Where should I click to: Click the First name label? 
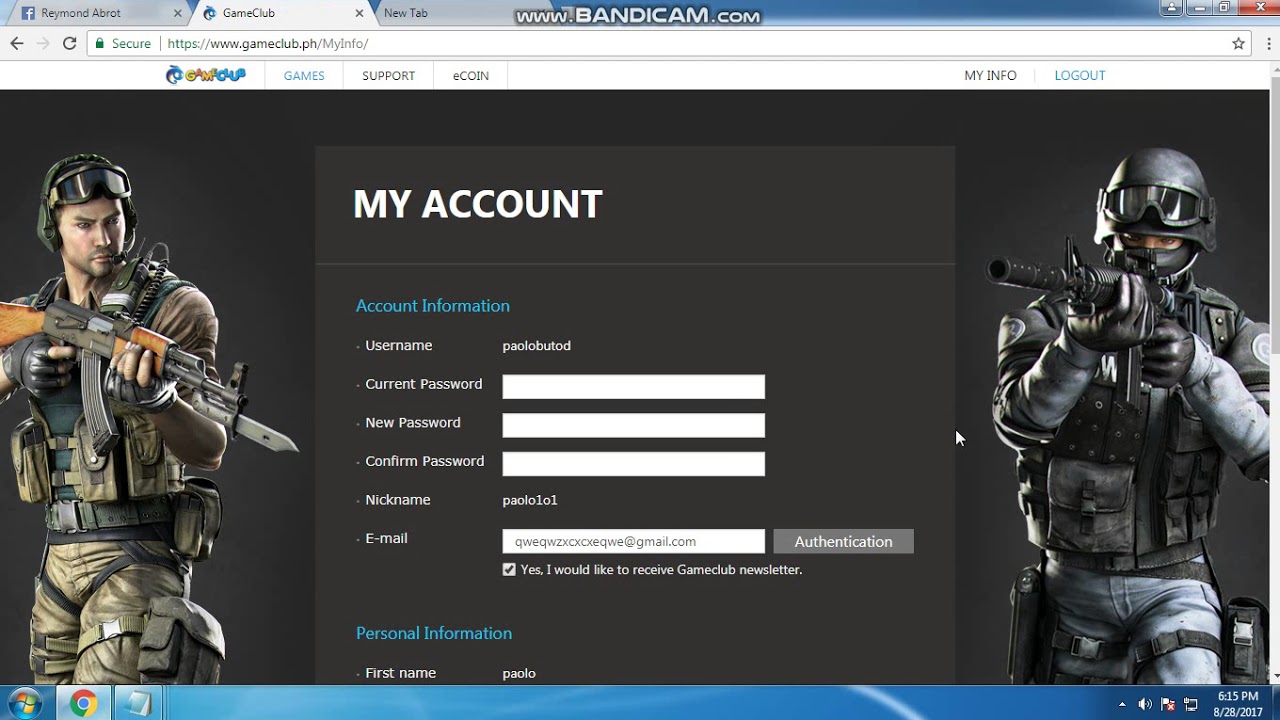[400, 673]
